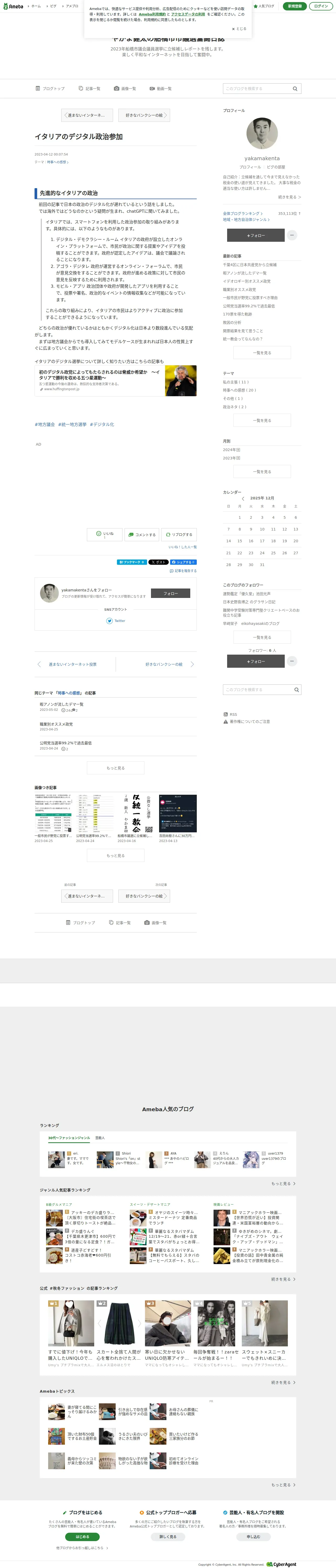
Task: Open the more options button beside lower フォロー
Action: tap(292, 661)
